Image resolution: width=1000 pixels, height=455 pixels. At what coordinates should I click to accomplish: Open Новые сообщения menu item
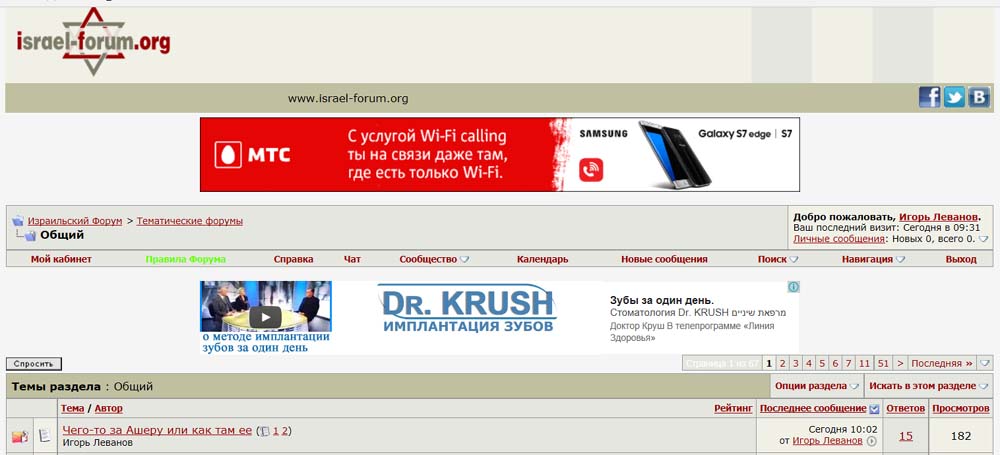pos(664,259)
